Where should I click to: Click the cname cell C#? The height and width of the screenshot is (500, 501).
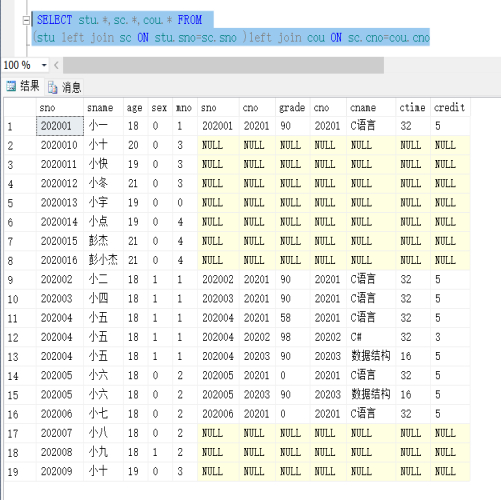tap(371, 337)
